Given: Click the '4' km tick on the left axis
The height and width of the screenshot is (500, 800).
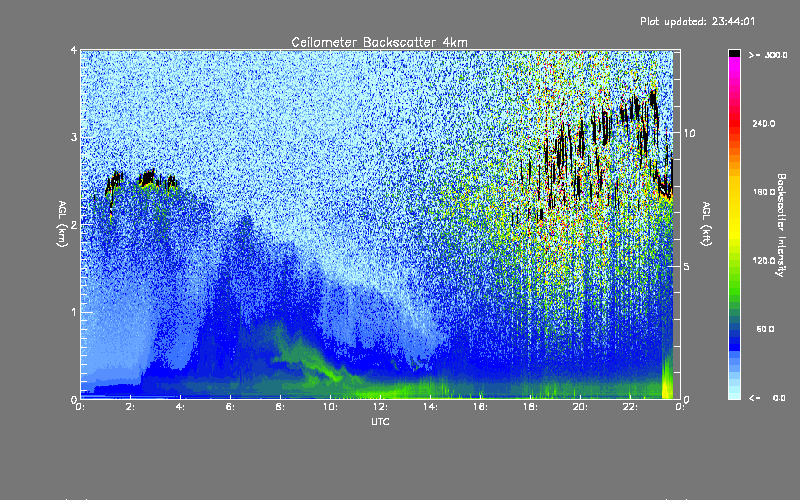Looking at the screenshot, I should (x=74, y=50).
